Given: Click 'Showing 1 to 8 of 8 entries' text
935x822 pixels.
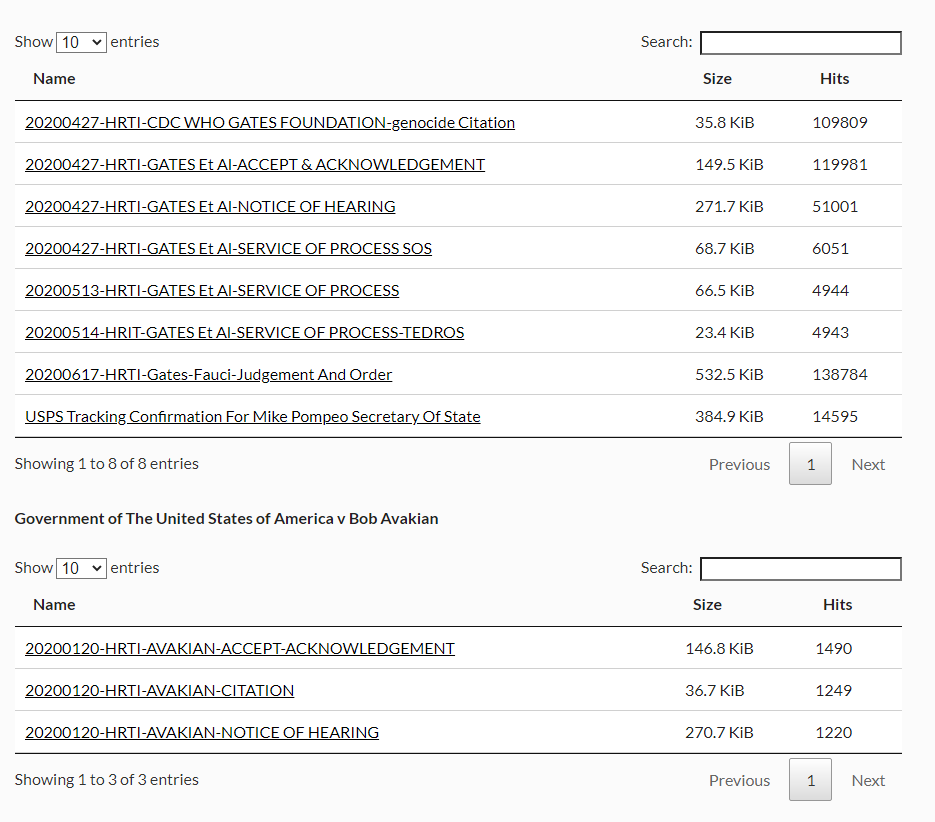Looking at the screenshot, I should tap(107, 464).
